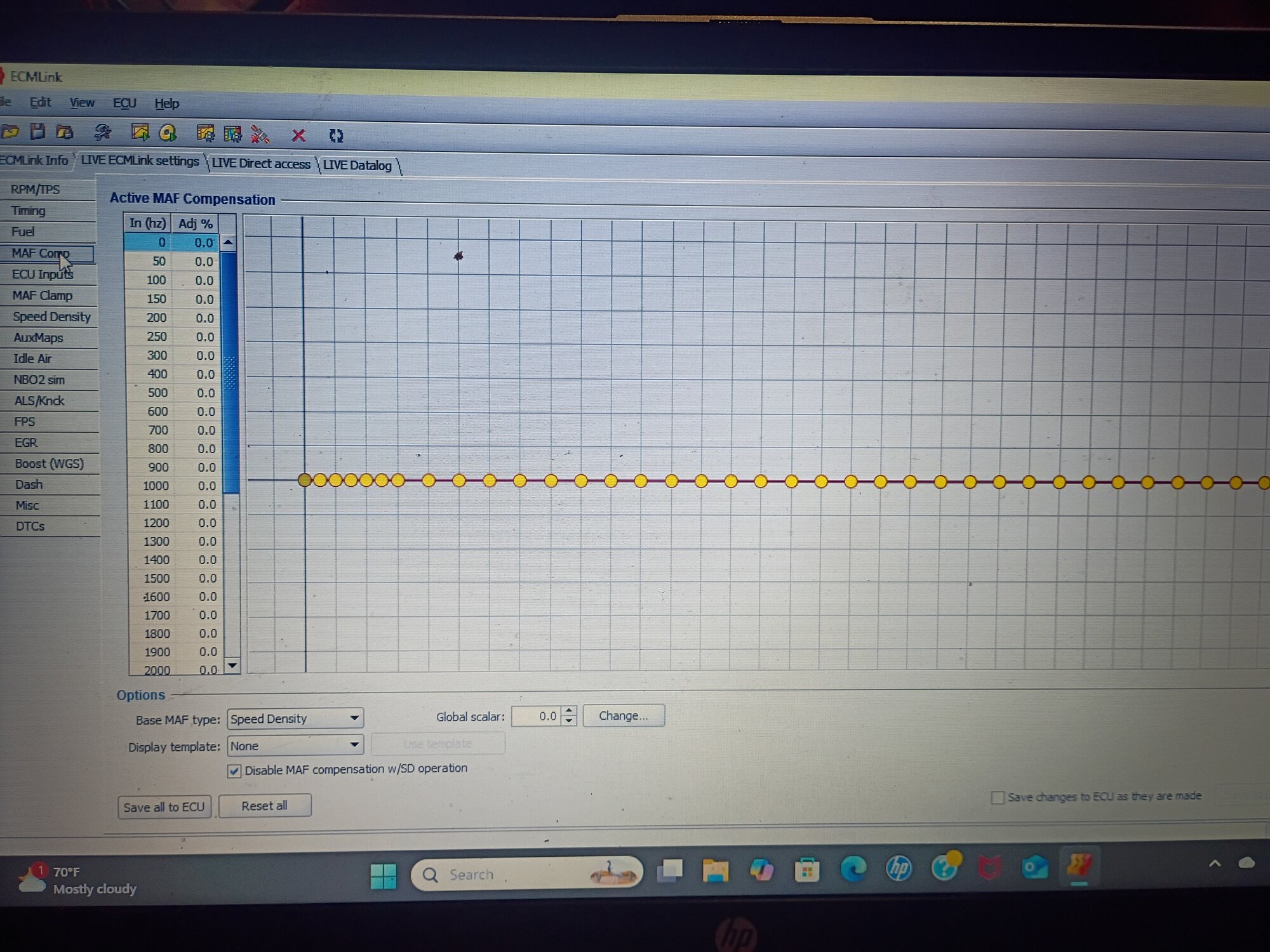Open the open-folder toolbar icon

(x=10, y=131)
